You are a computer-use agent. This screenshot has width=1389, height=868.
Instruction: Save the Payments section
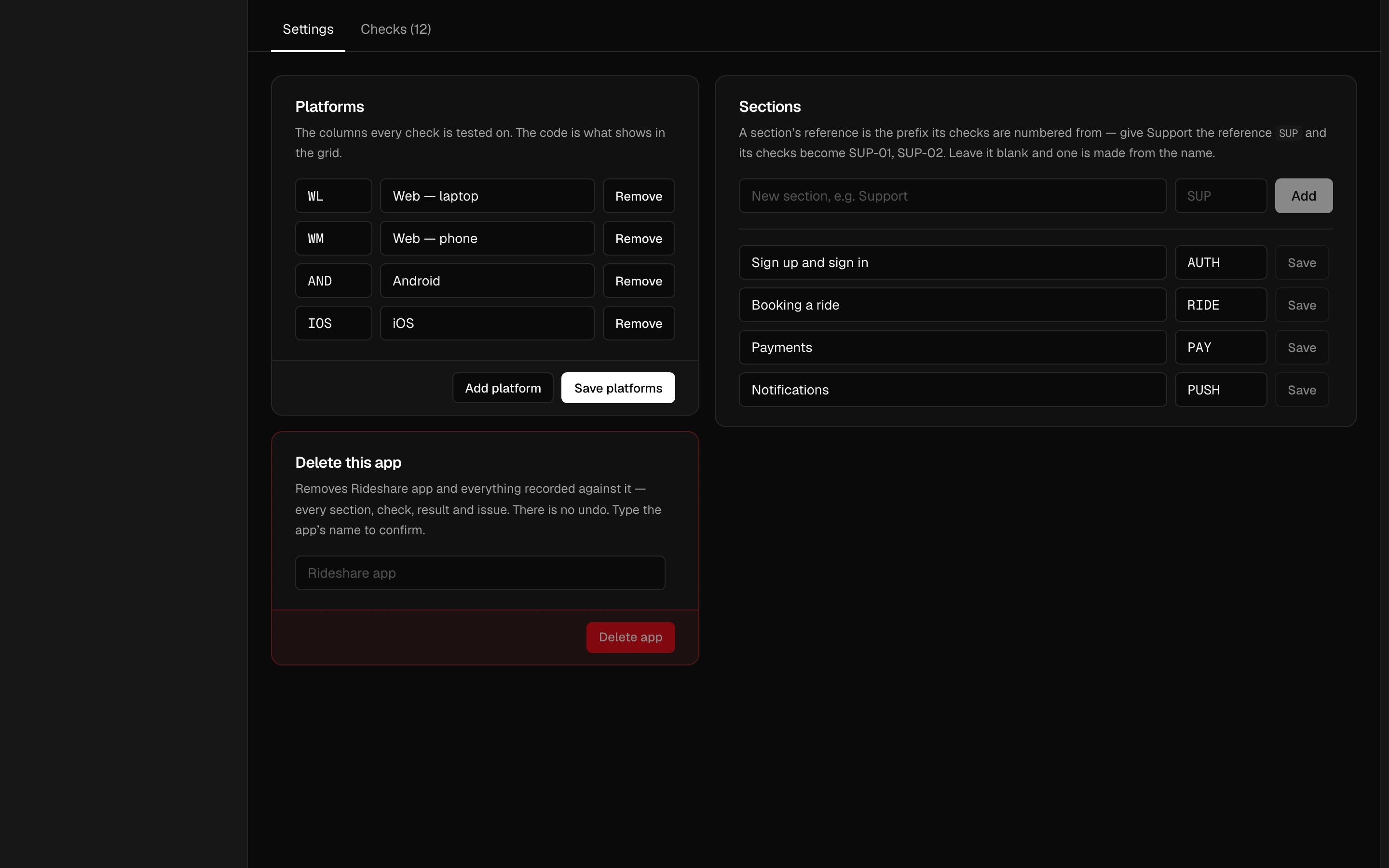(x=1302, y=347)
